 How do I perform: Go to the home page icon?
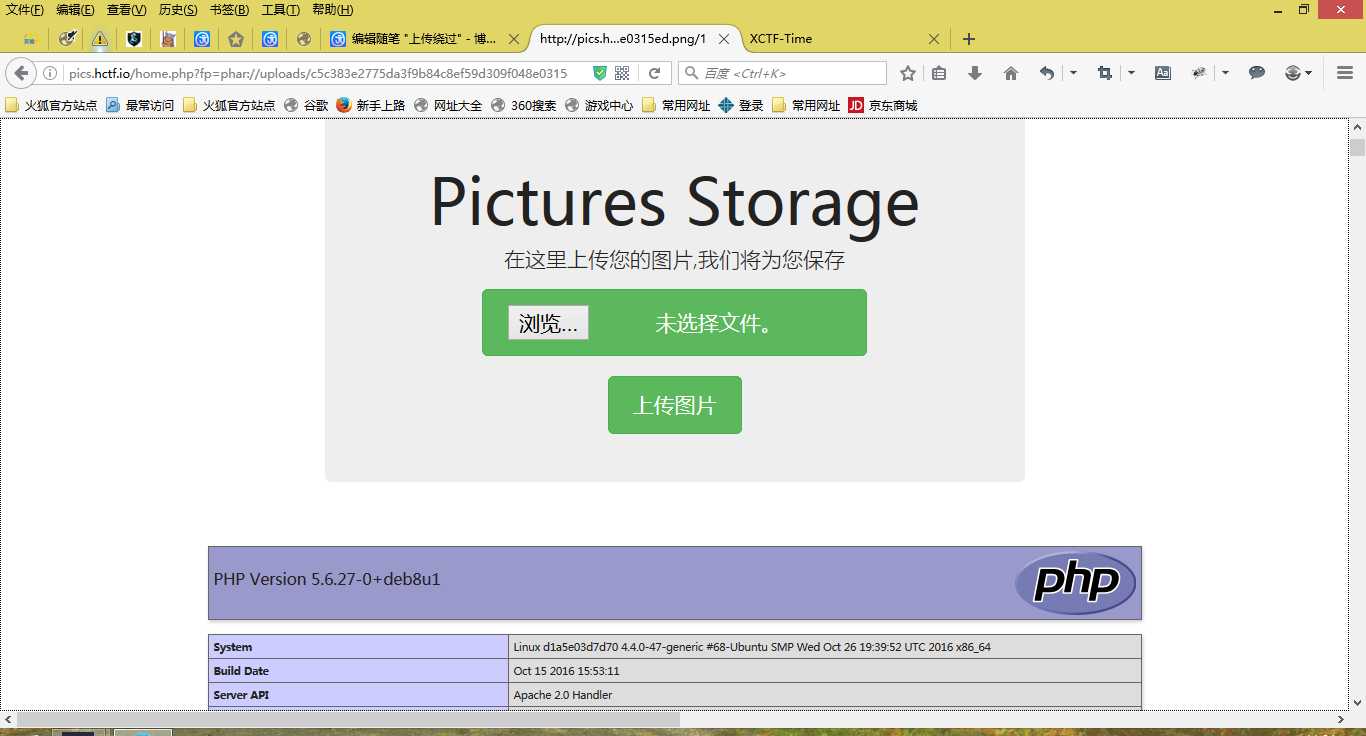[x=1011, y=73]
